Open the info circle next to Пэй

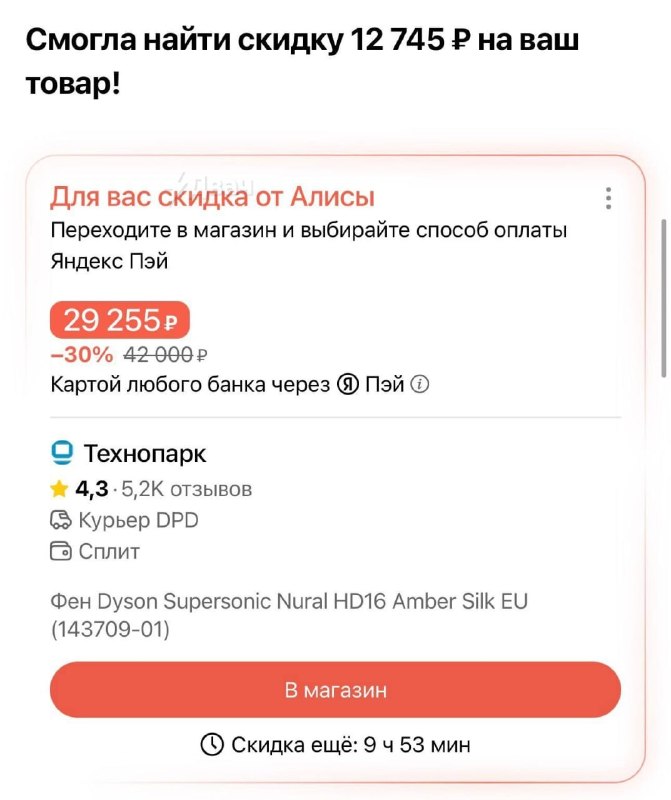coord(420,383)
